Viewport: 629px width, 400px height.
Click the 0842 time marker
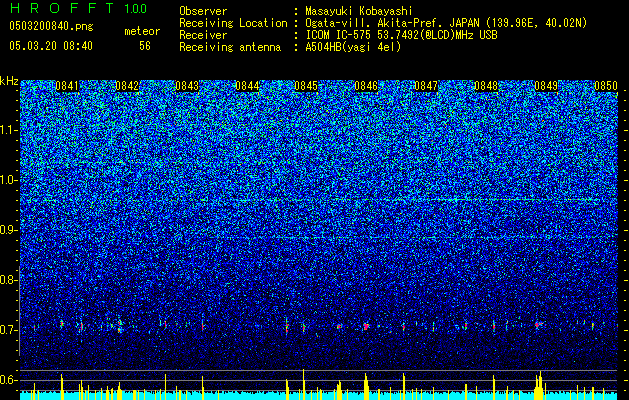point(127,86)
